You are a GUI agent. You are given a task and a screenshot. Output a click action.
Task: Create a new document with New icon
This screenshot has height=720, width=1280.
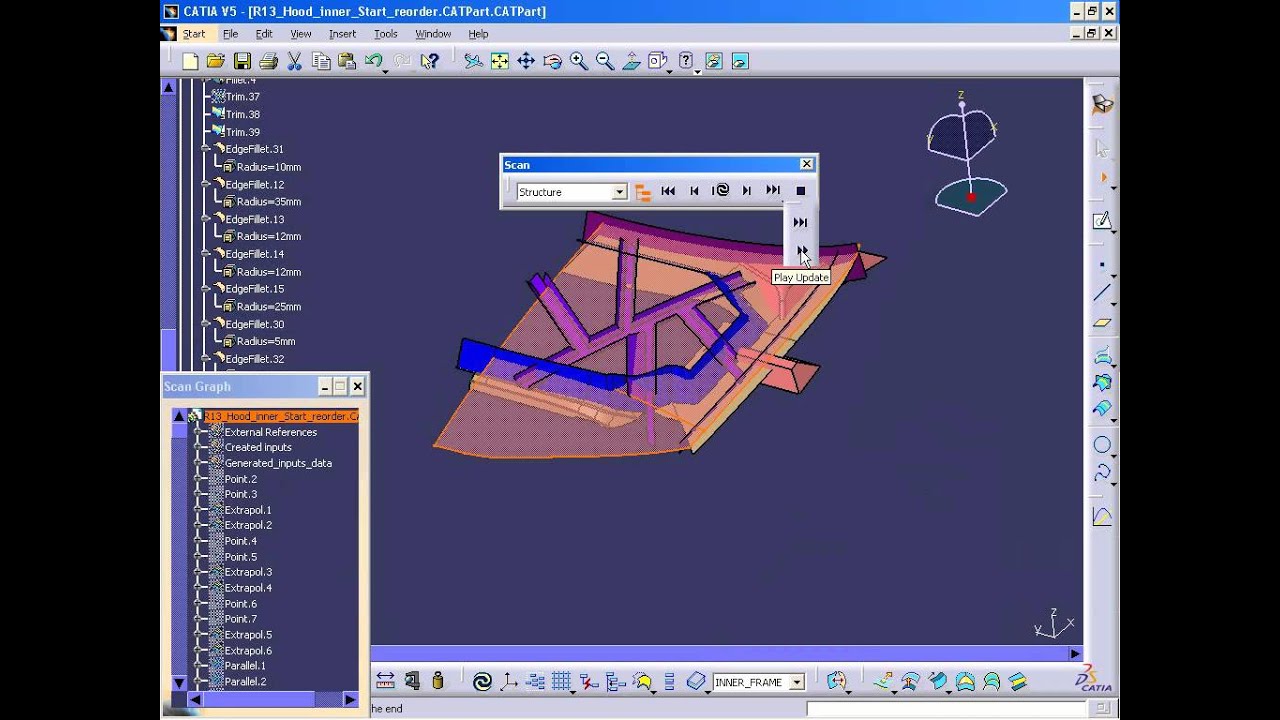190,61
